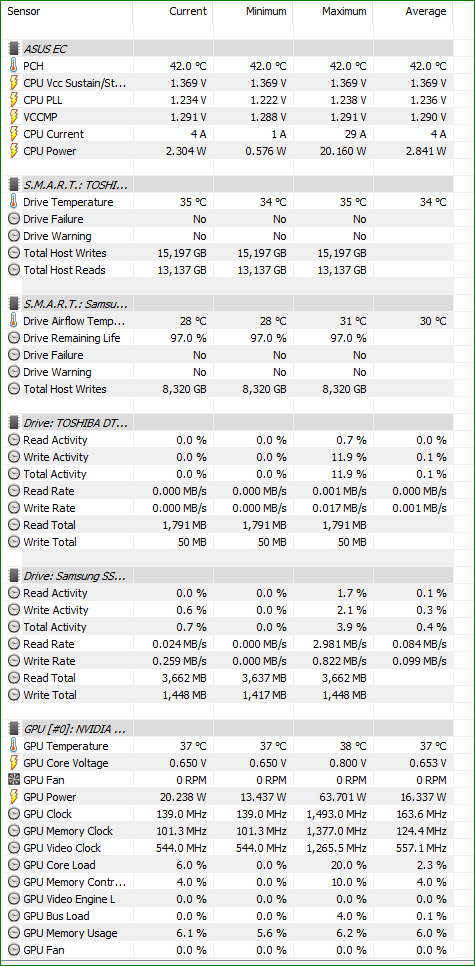Select the GPU Clock current value cell
This screenshot has height=966, width=475.
click(x=173, y=814)
